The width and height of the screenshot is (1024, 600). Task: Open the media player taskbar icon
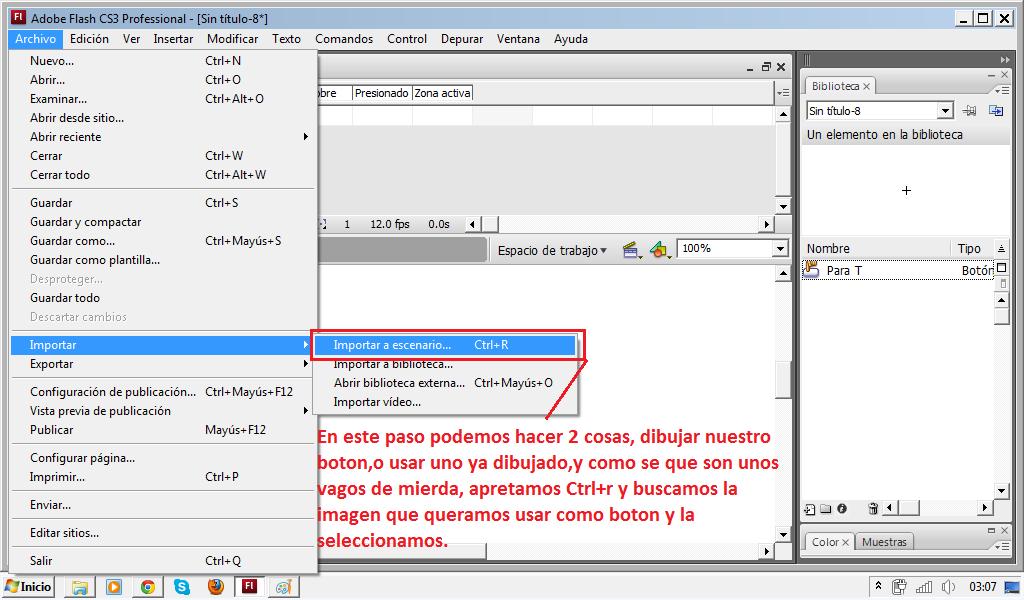point(114,587)
